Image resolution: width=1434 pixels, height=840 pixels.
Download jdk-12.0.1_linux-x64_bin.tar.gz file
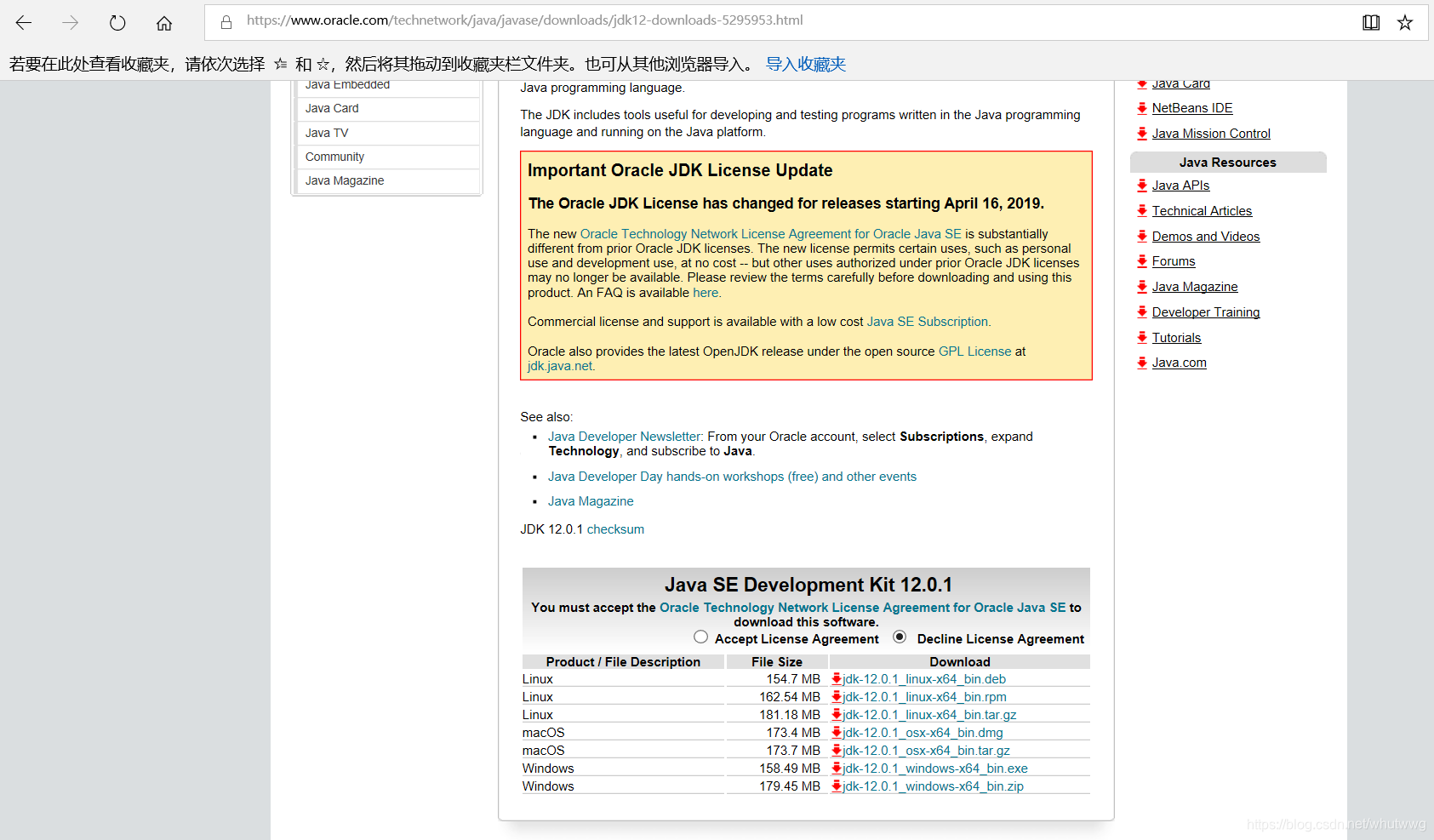click(x=929, y=715)
